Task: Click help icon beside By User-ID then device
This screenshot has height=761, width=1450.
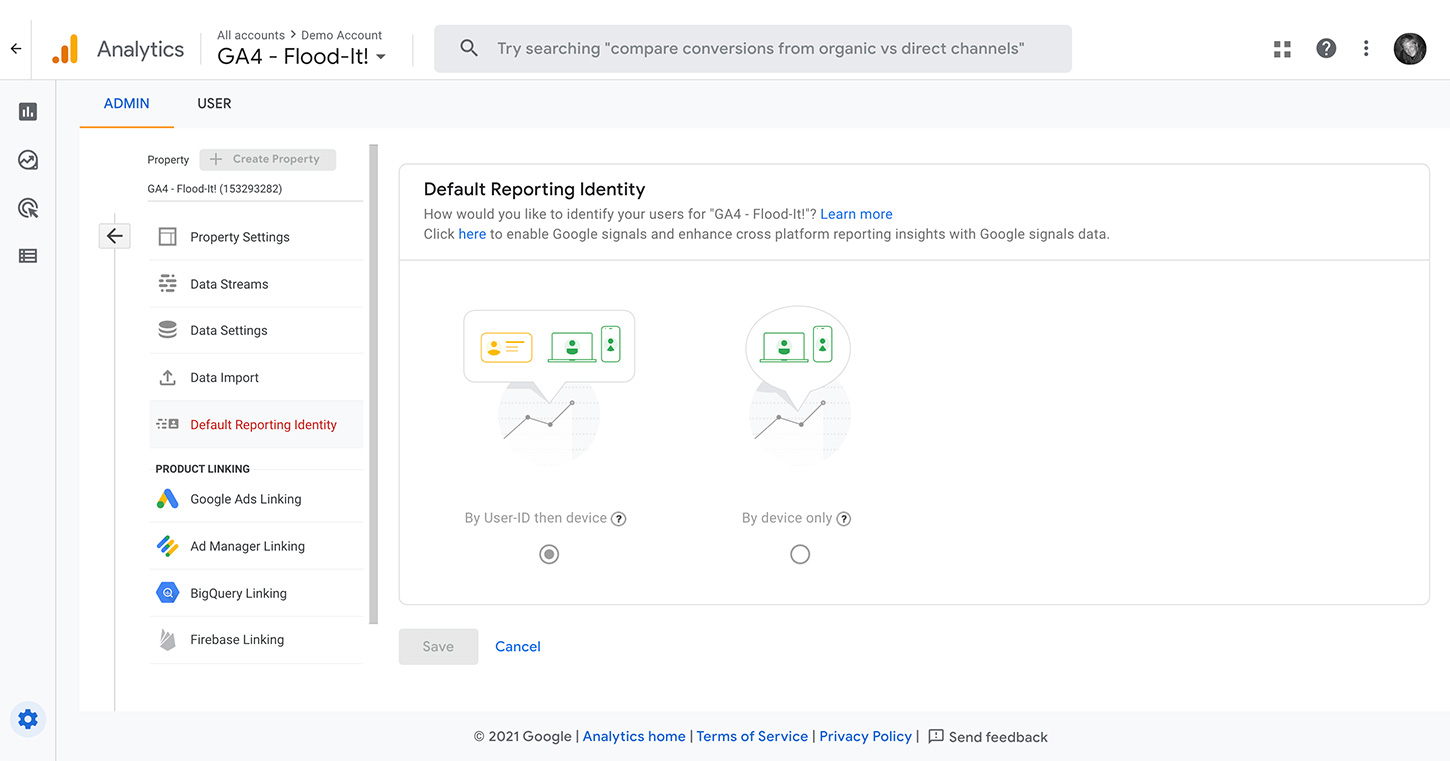Action: (x=619, y=519)
